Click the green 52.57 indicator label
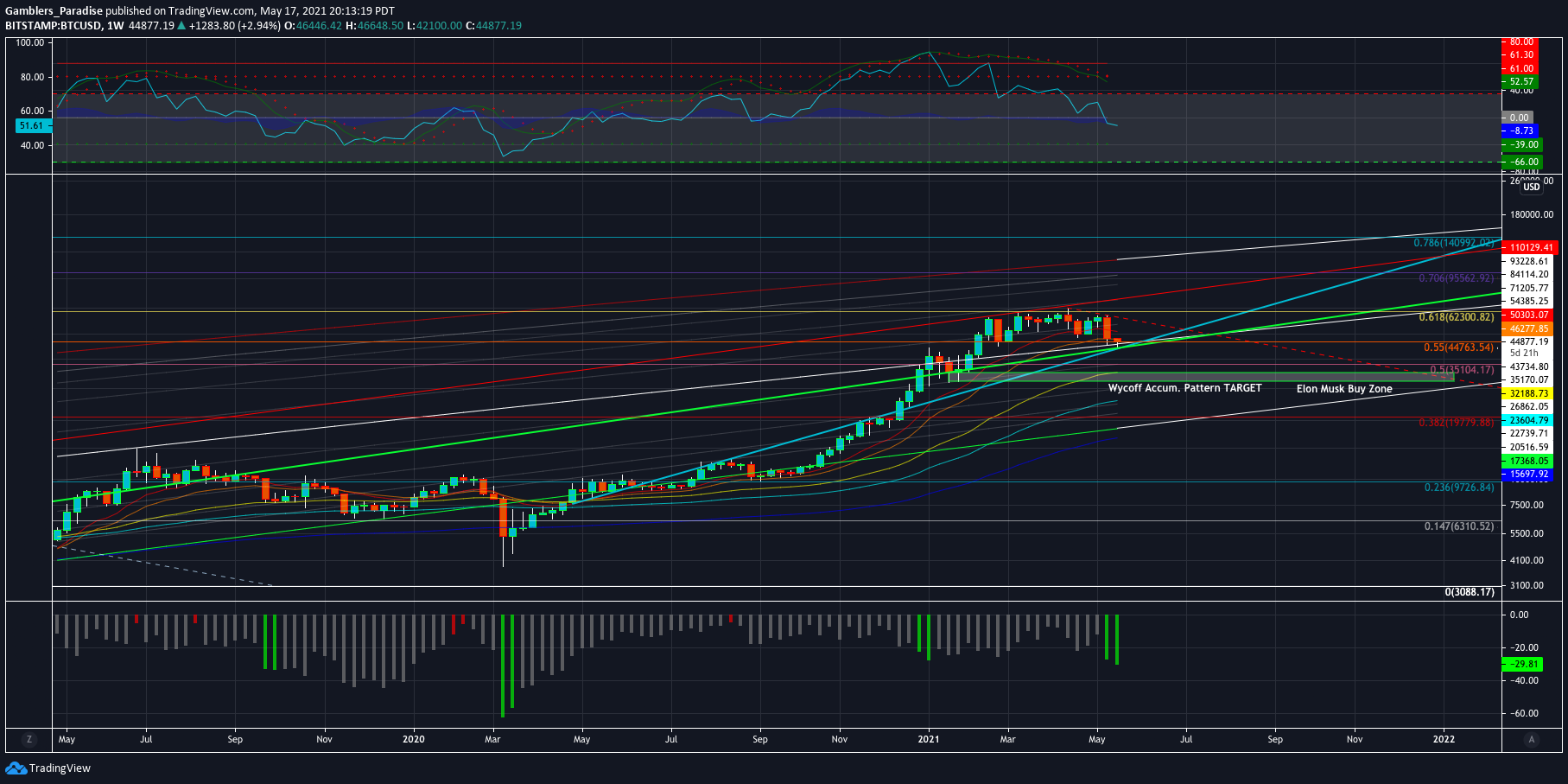Screen dimensions: 1568x784 click(1521, 82)
